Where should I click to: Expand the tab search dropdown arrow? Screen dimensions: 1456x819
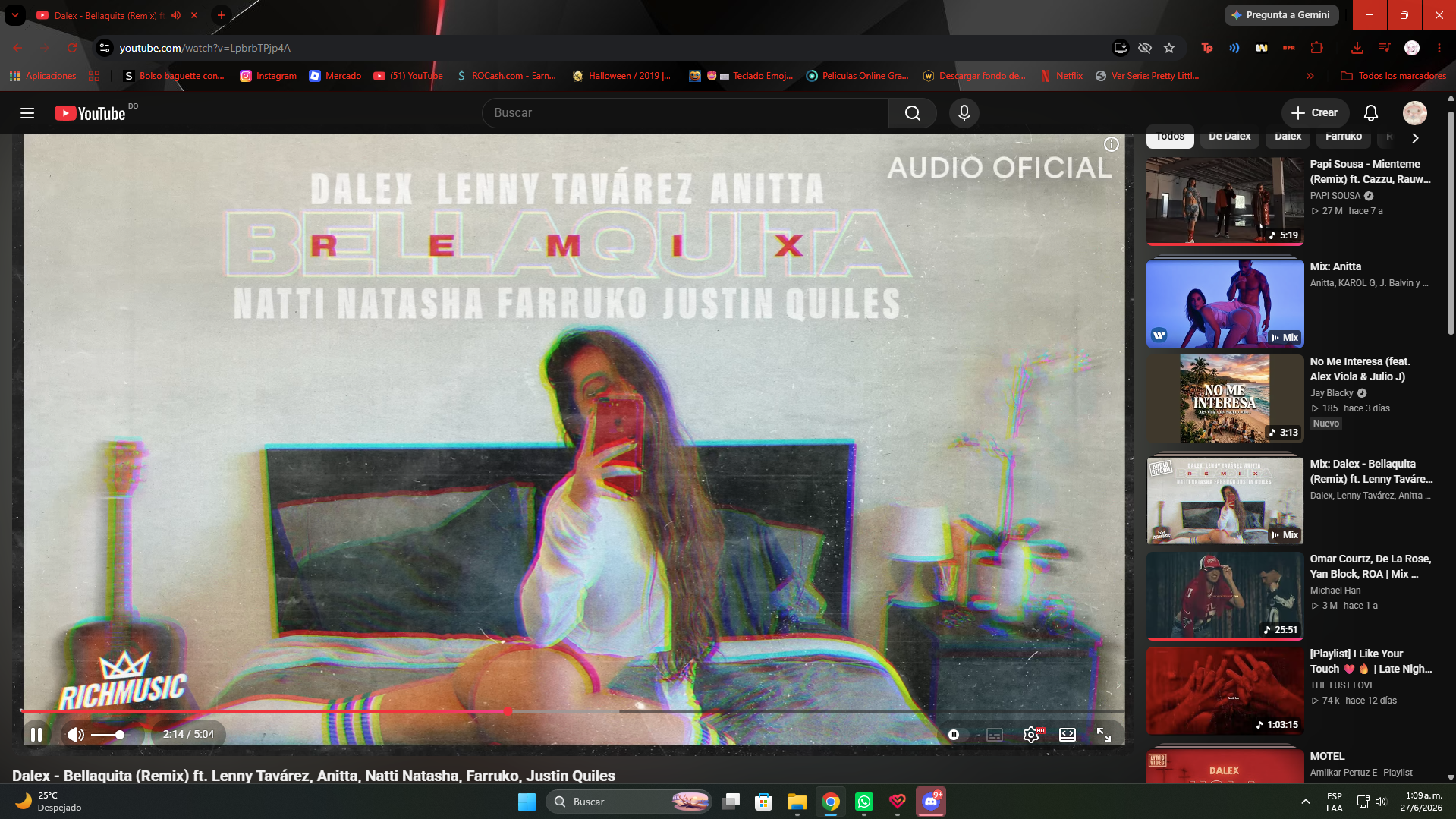point(15,15)
